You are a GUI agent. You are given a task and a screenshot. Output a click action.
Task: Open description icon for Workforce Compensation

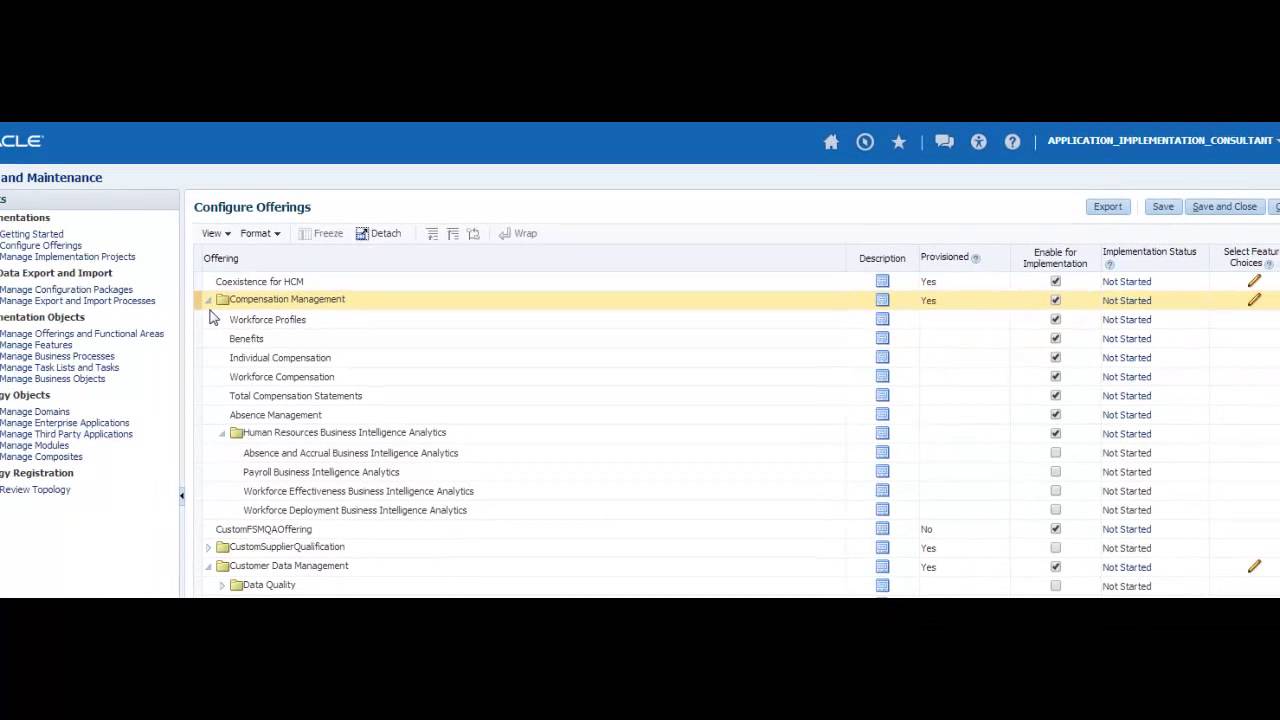tap(882, 376)
